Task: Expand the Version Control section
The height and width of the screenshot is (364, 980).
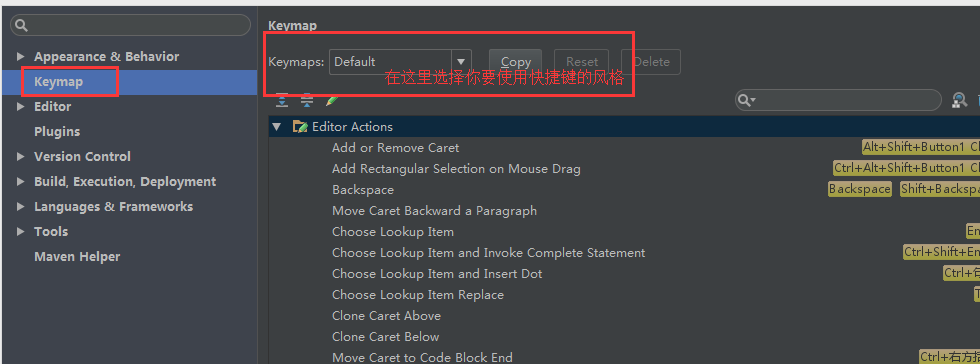Action: coord(21,157)
